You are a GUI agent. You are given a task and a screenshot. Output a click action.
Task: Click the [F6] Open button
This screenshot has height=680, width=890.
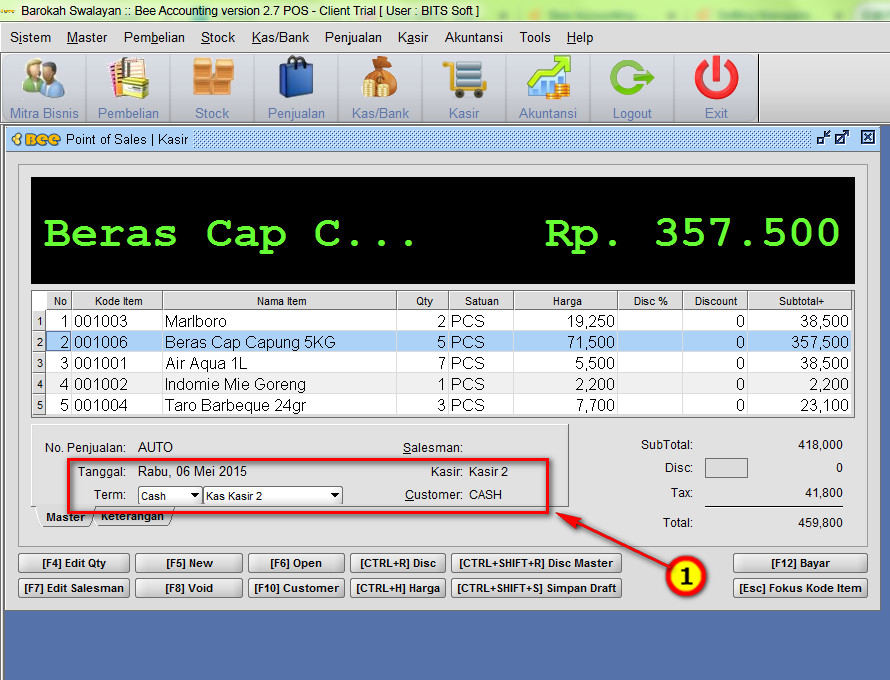(x=296, y=563)
